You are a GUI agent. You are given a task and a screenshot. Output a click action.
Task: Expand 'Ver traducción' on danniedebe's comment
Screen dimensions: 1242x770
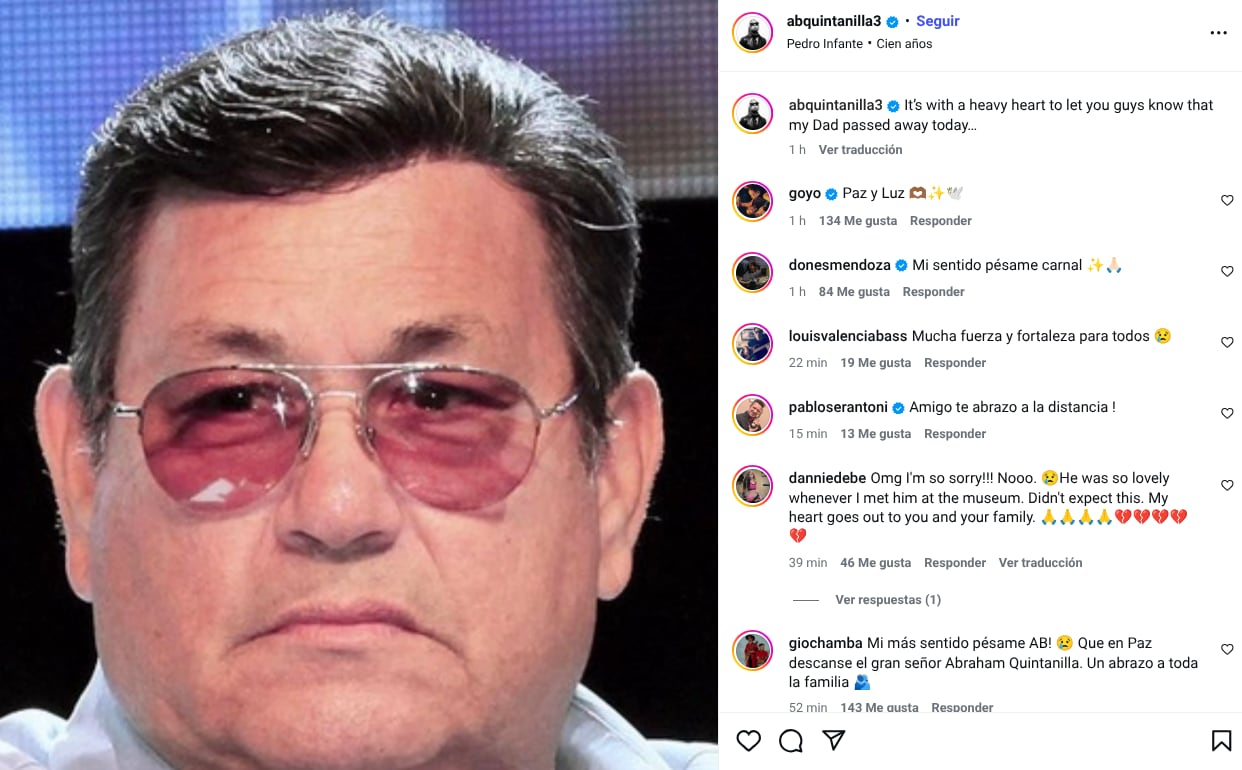click(1040, 562)
